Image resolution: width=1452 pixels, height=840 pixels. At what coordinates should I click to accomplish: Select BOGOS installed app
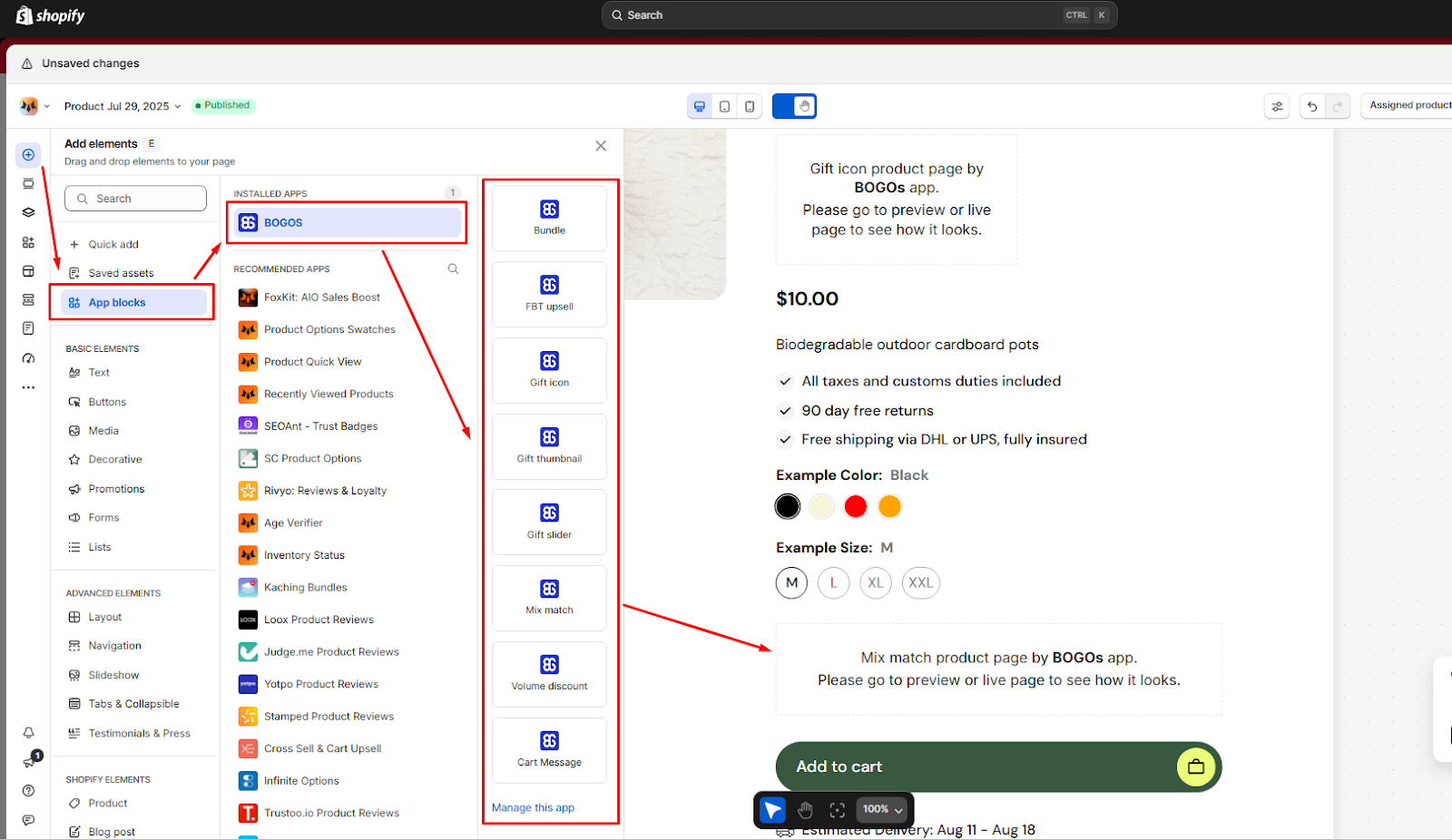click(348, 222)
